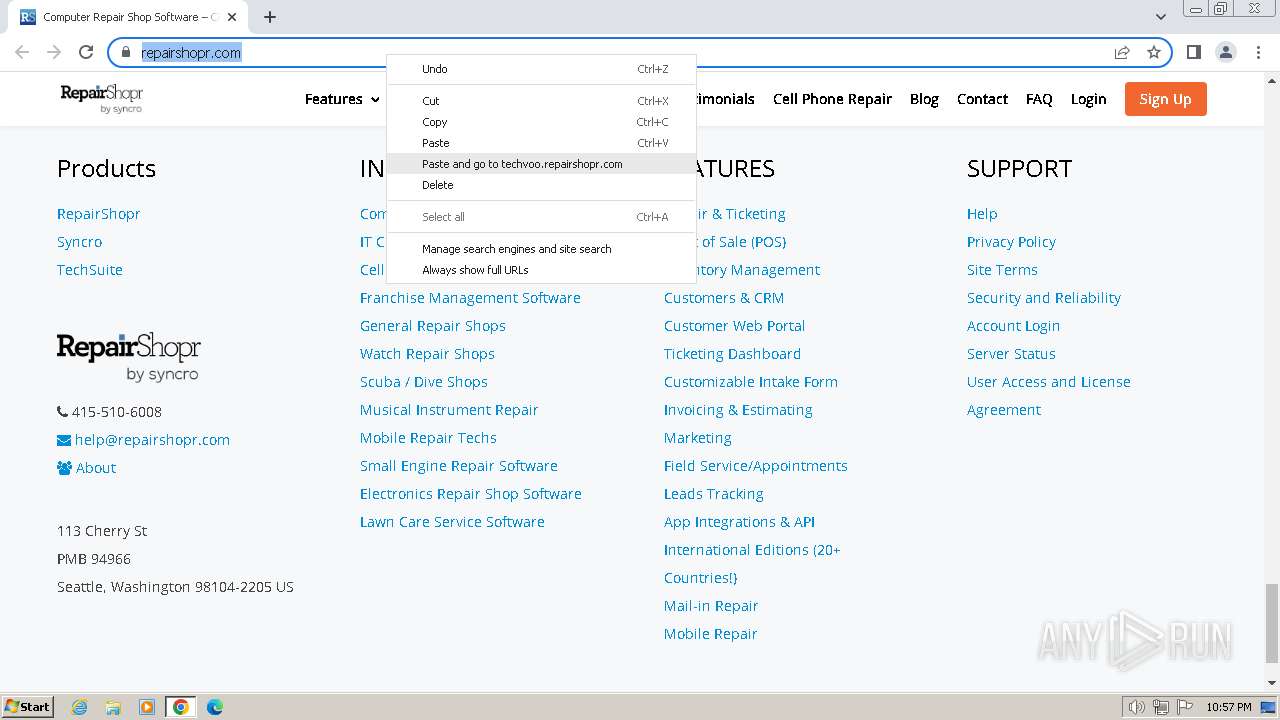
Task: Choose Delete in the context menu
Action: [x=541, y=185]
